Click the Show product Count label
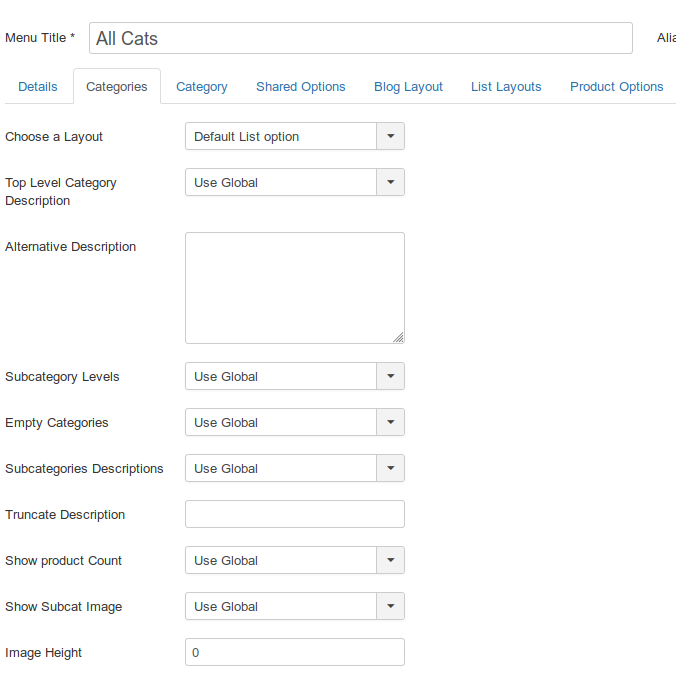The height and width of the screenshot is (696, 676). click(x=63, y=561)
